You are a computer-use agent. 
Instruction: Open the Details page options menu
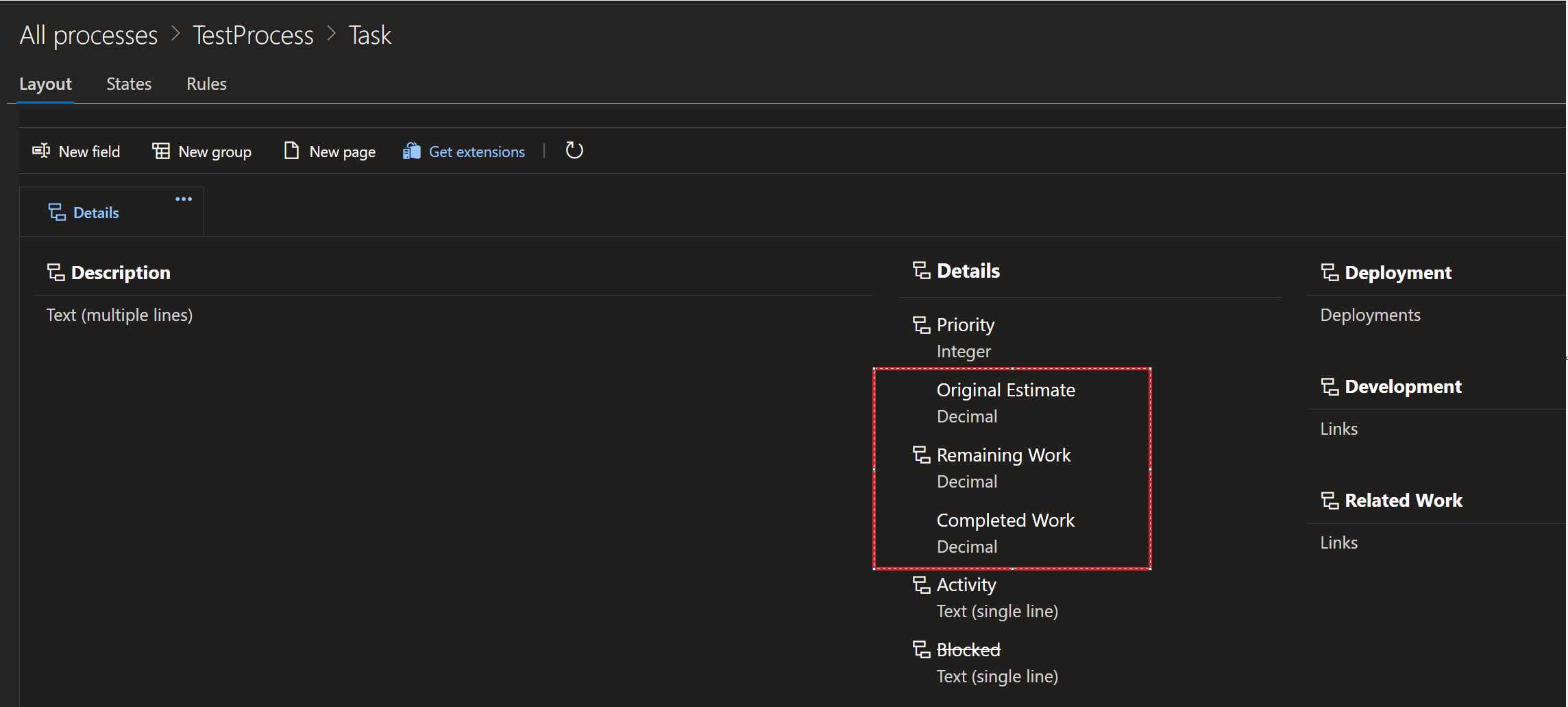click(183, 199)
